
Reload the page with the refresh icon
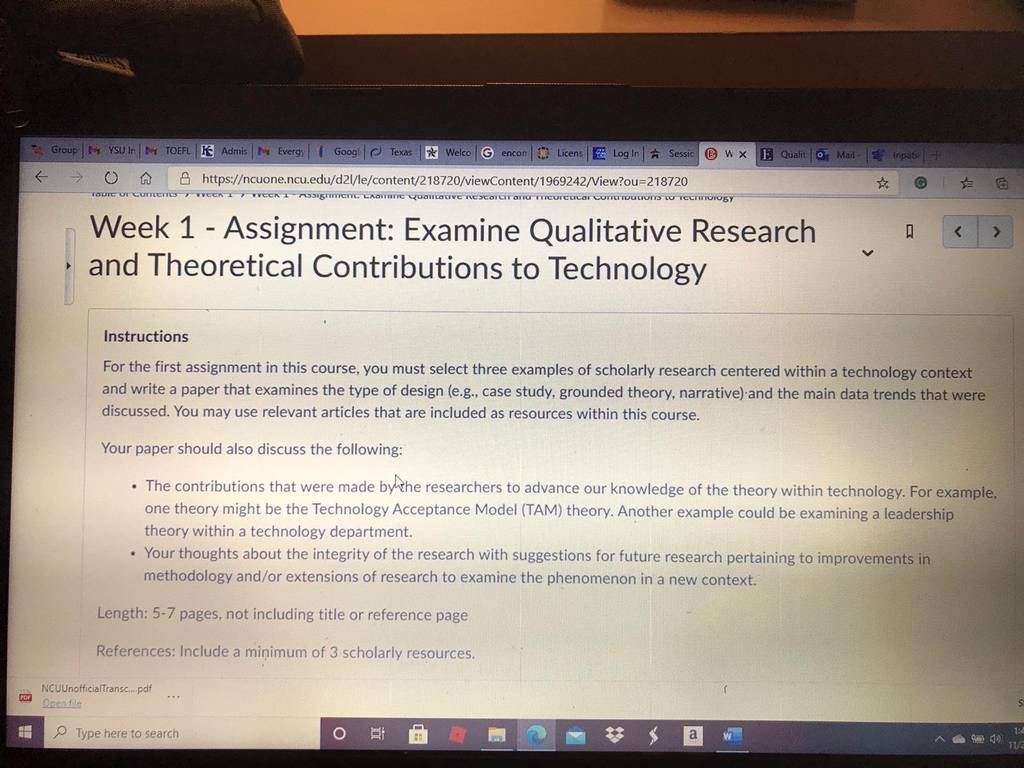pyautogui.click(x=111, y=178)
